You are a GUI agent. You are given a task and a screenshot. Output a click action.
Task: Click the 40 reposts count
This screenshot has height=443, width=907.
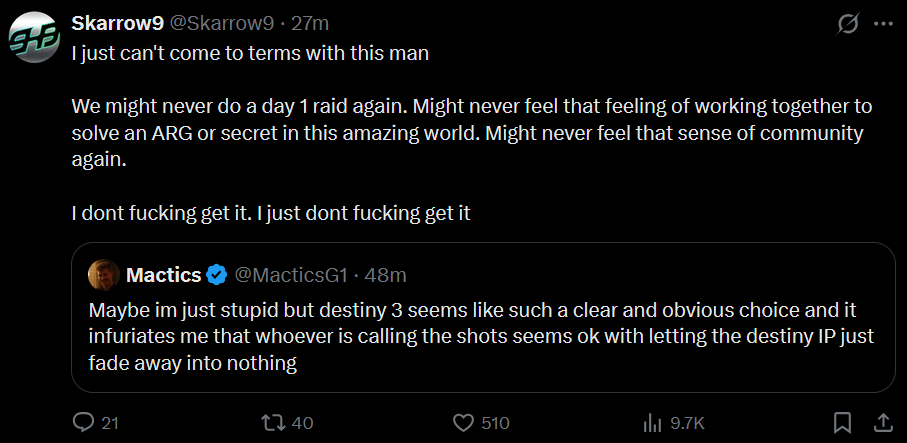click(302, 423)
